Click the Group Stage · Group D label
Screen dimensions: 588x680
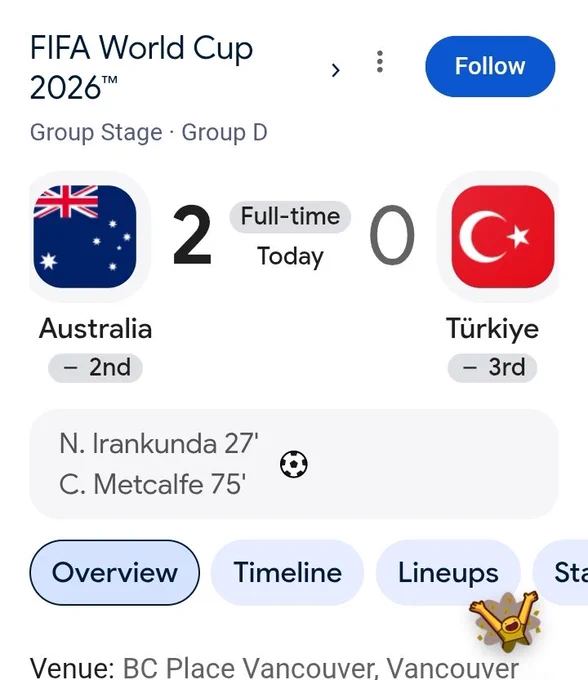pos(149,132)
